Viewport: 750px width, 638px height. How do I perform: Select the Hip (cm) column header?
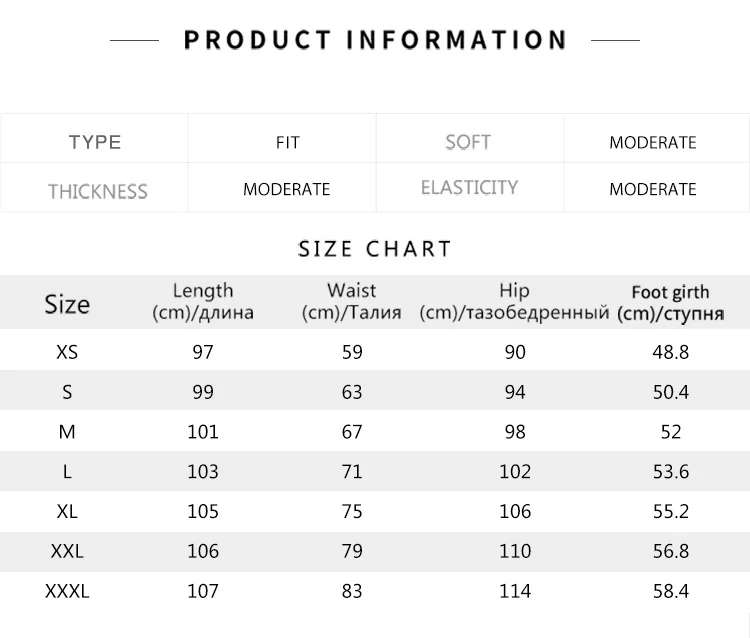pyautogui.click(x=514, y=301)
